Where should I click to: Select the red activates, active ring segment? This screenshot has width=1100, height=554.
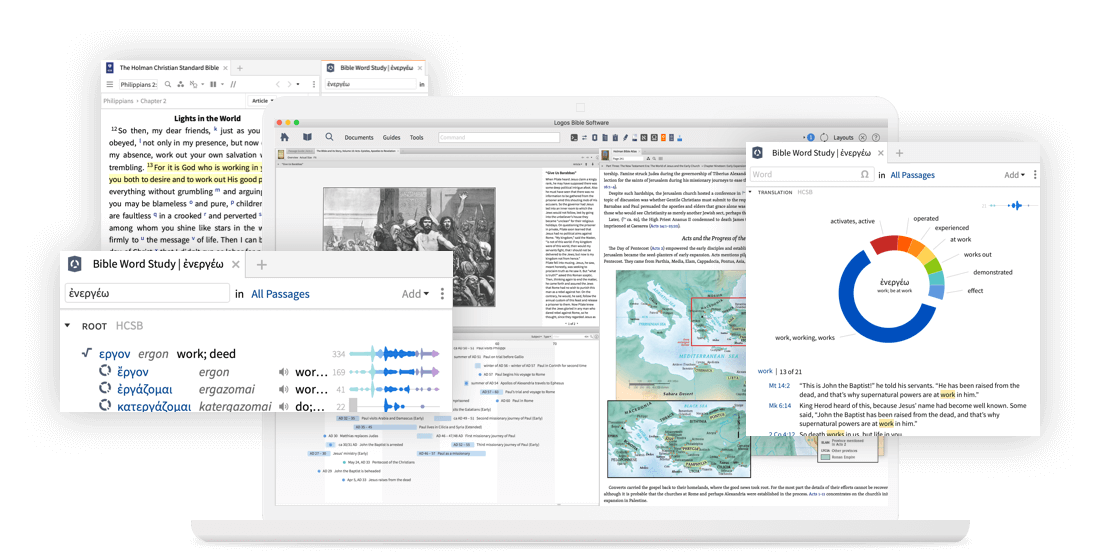883,245
